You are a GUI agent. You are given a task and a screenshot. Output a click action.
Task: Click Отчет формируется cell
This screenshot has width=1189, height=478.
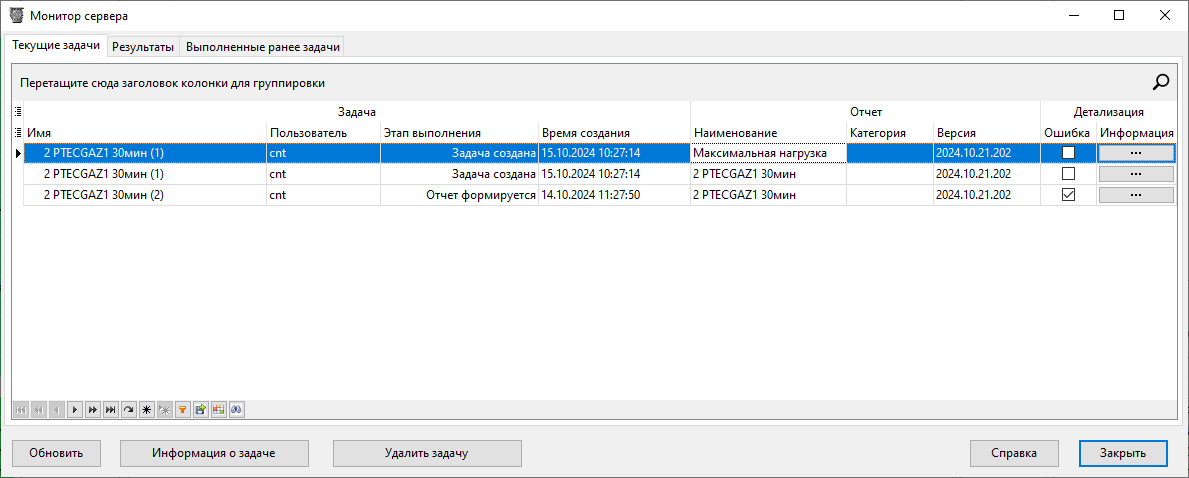pos(460,195)
